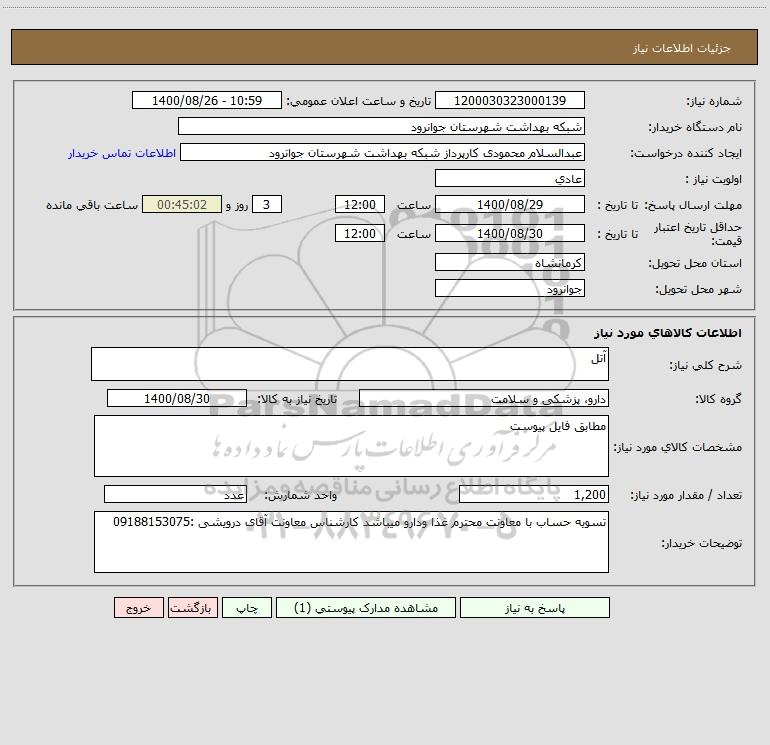Click the label 'تاریخ نیاز به کالا:'

pyautogui.click(x=298, y=399)
